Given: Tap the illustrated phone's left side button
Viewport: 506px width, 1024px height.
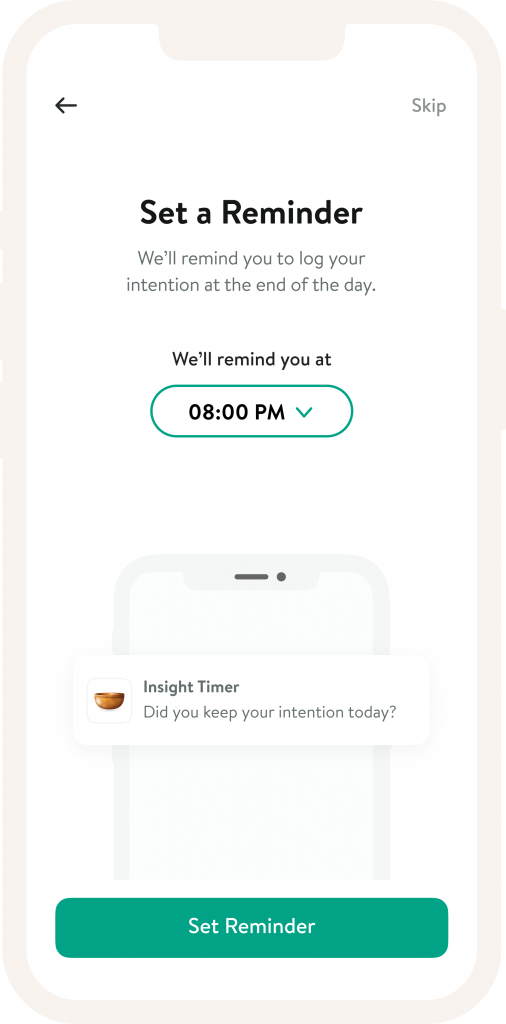Looking at the screenshot, I should [x=113, y=641].
